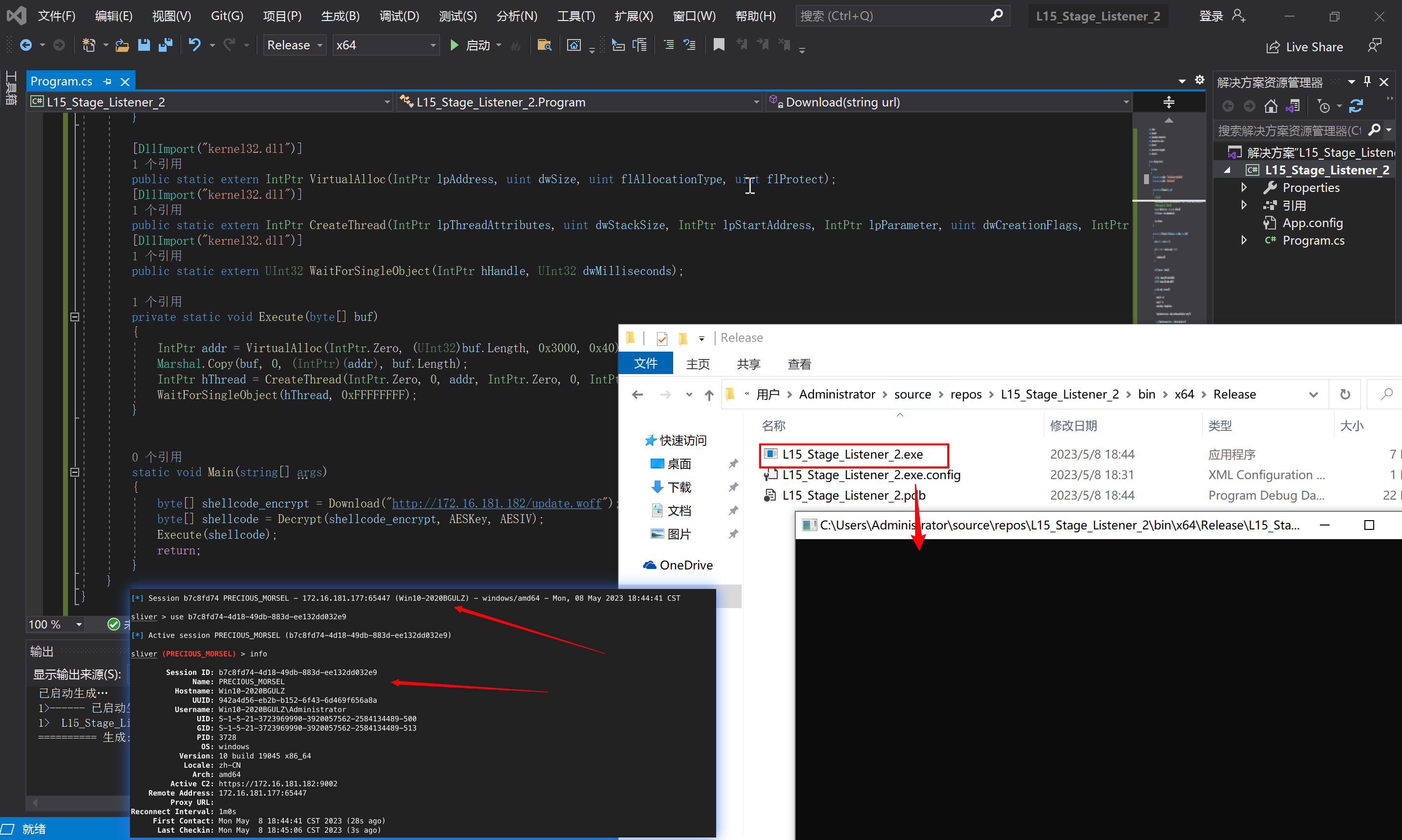Open App.config in Solution Explorer
1402x840 pixels.
pyautogui.click(x=1312, y=223)
